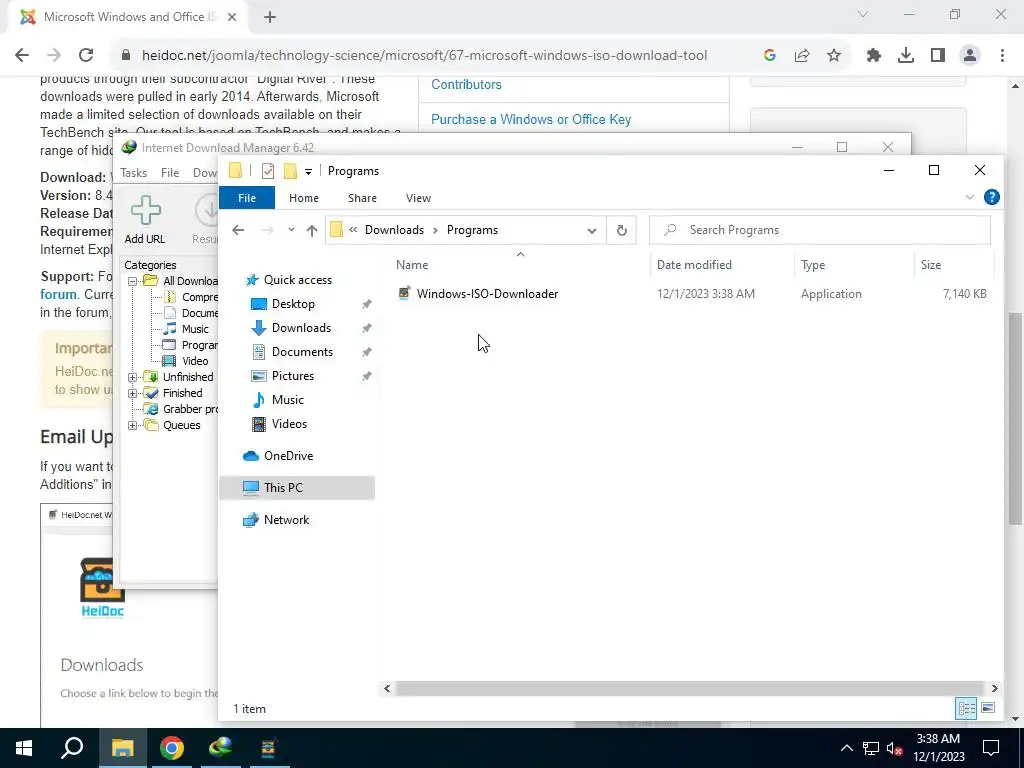Open the Home ribbon tab

click(x=304, y=198)
